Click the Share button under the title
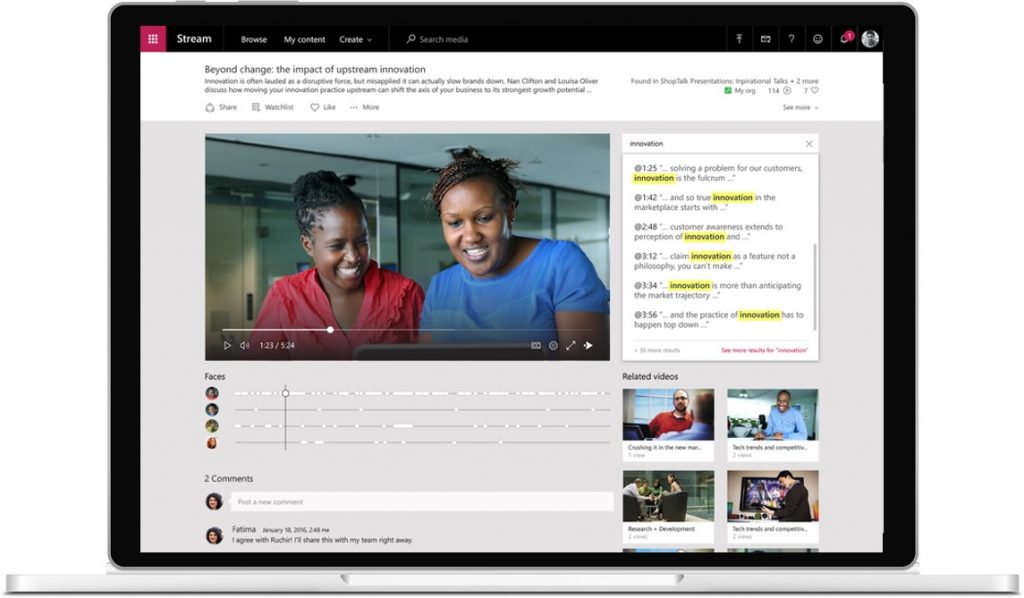 click(x=219, y=107)
